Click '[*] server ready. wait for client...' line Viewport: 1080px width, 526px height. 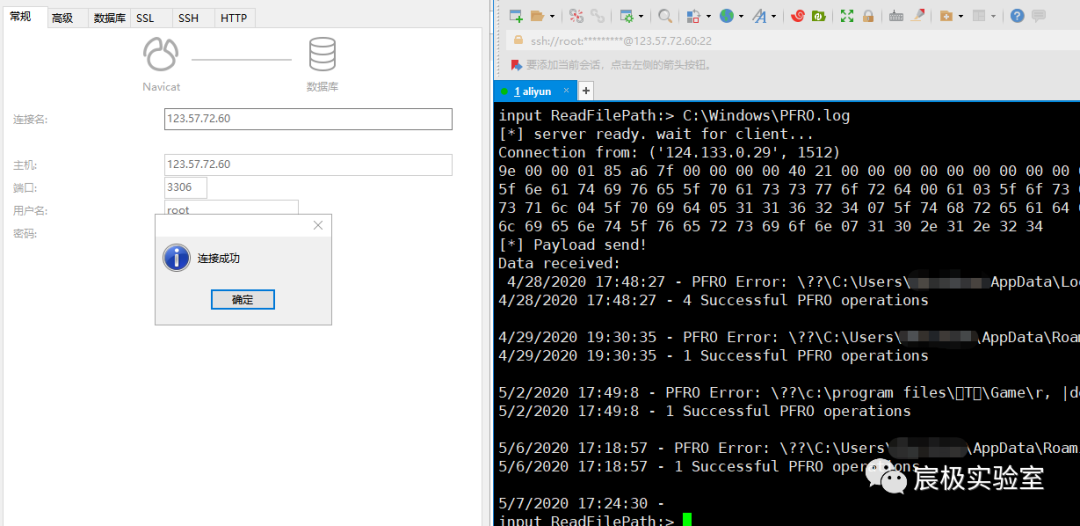click(x=656, y=134)
